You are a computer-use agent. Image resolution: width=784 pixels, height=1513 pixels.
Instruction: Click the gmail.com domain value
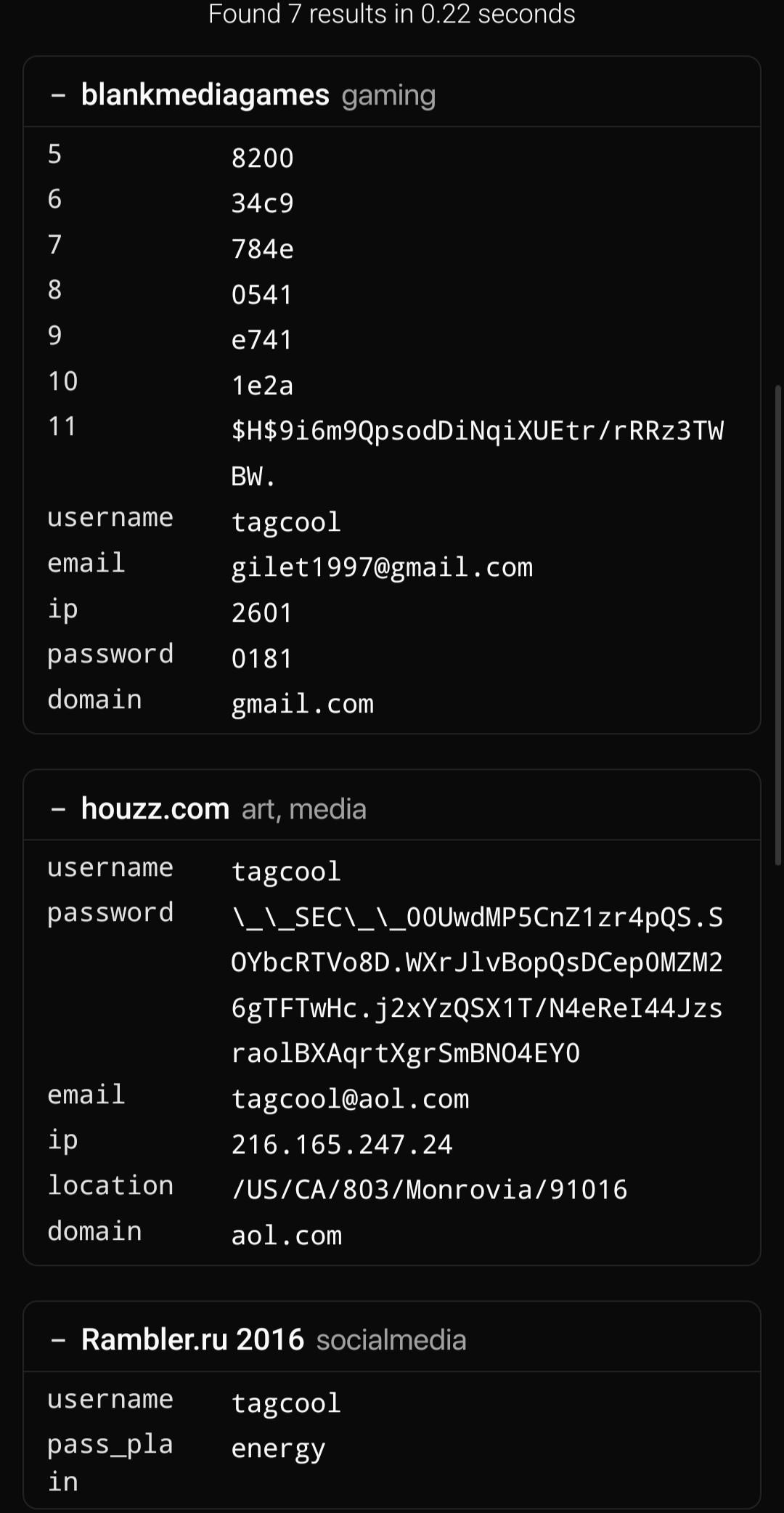pos(302,704)
